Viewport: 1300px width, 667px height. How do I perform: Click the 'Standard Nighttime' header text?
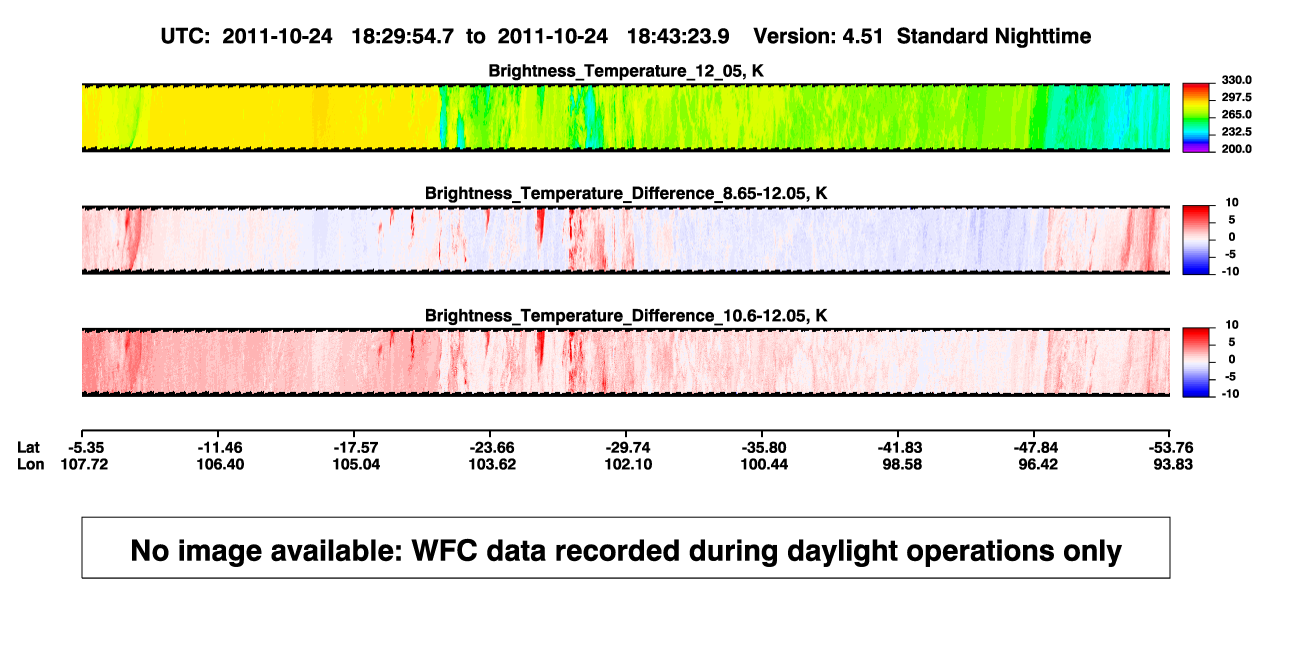tap(994, 36)
